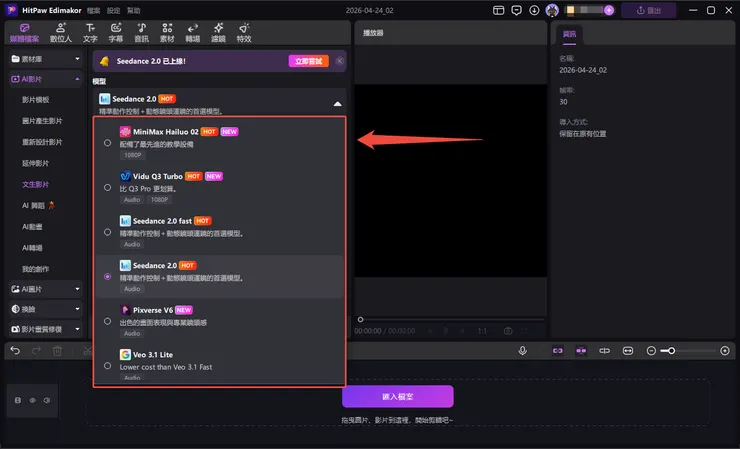
Task: Click the play button in player controls
Action: [446, 331]
